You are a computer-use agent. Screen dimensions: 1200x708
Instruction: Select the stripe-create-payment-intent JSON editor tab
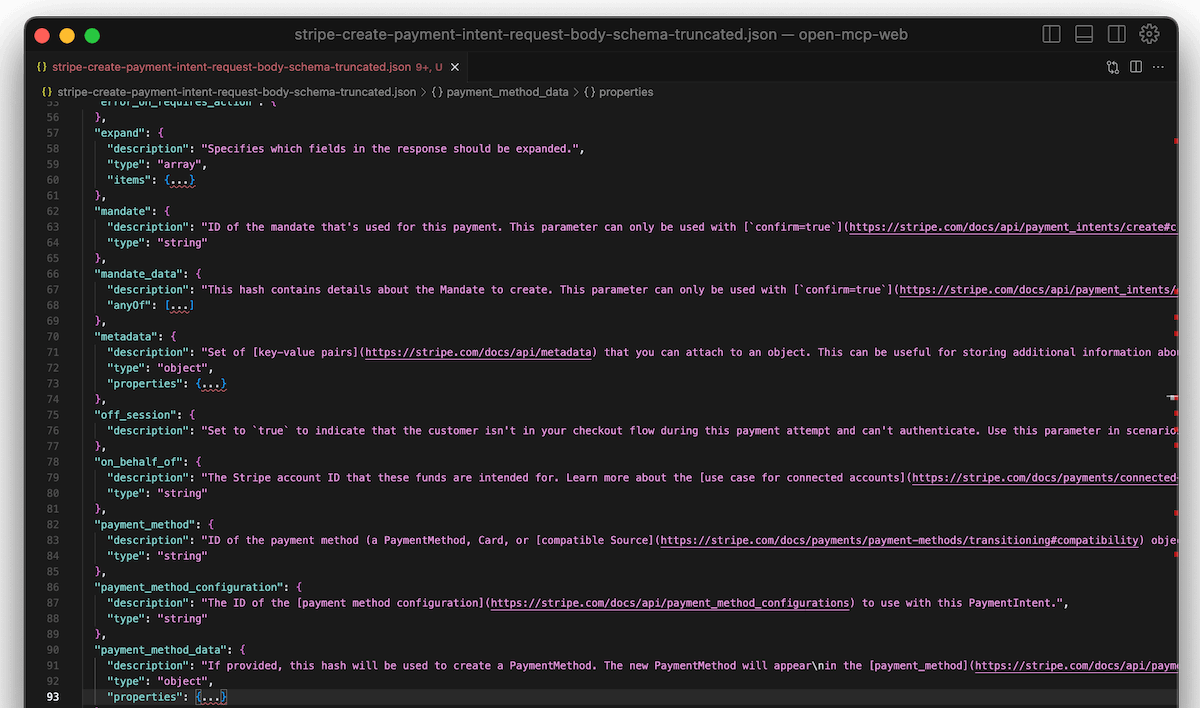point(248,68)
